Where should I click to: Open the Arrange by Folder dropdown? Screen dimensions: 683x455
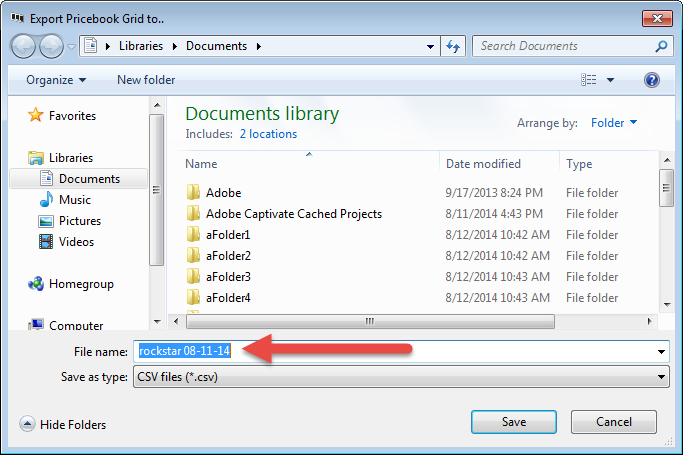[614, 123]
